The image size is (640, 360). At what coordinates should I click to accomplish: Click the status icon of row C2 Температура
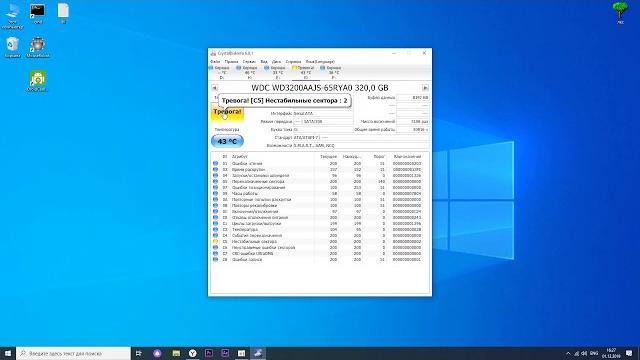215,229
